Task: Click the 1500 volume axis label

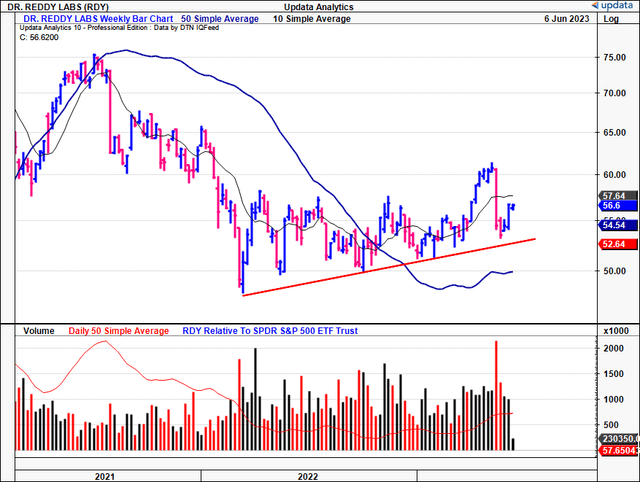Action: (x=614, y=374)
